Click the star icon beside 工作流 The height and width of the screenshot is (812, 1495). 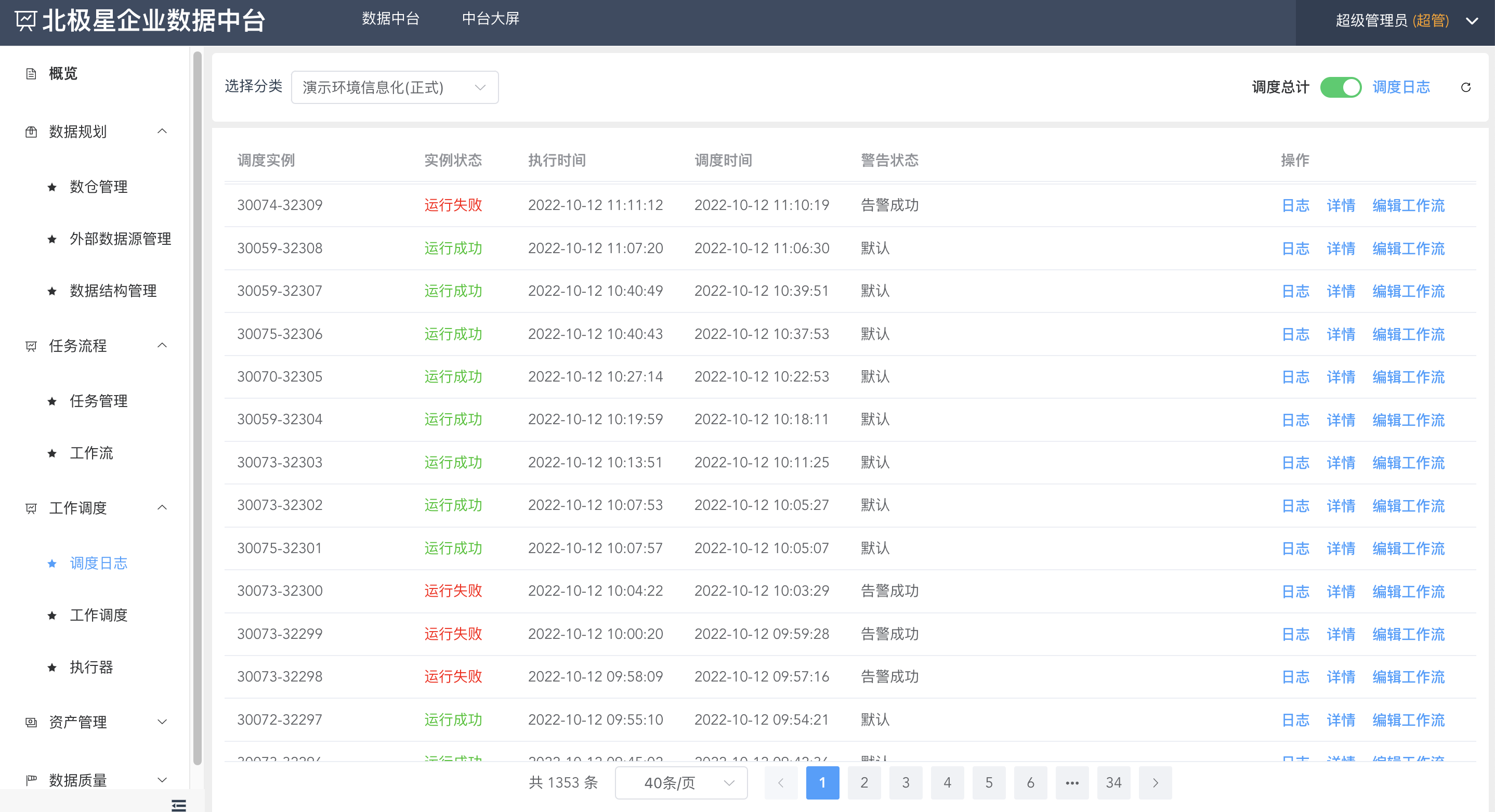[x=52, y=453]
